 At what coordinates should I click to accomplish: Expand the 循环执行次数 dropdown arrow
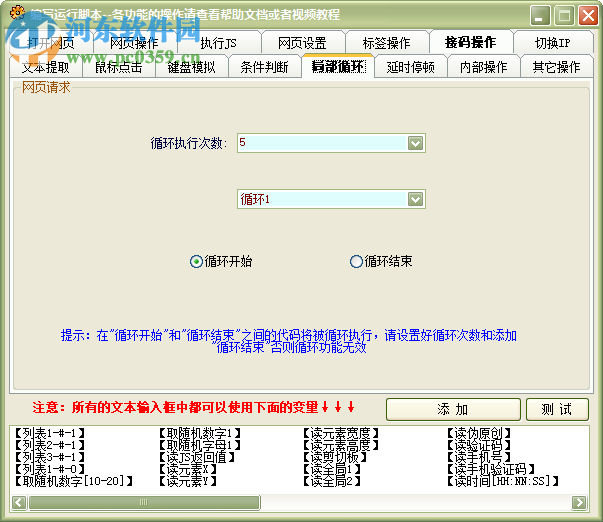pos(415,143)
